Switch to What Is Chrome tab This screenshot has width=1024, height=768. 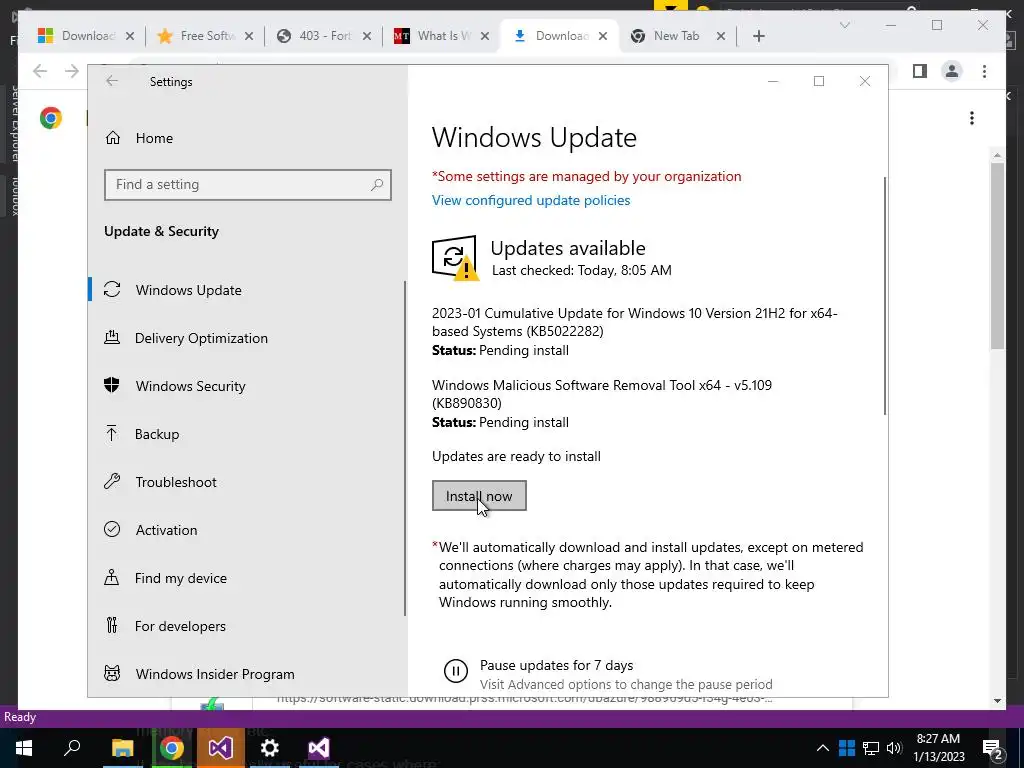pos(443,36)
